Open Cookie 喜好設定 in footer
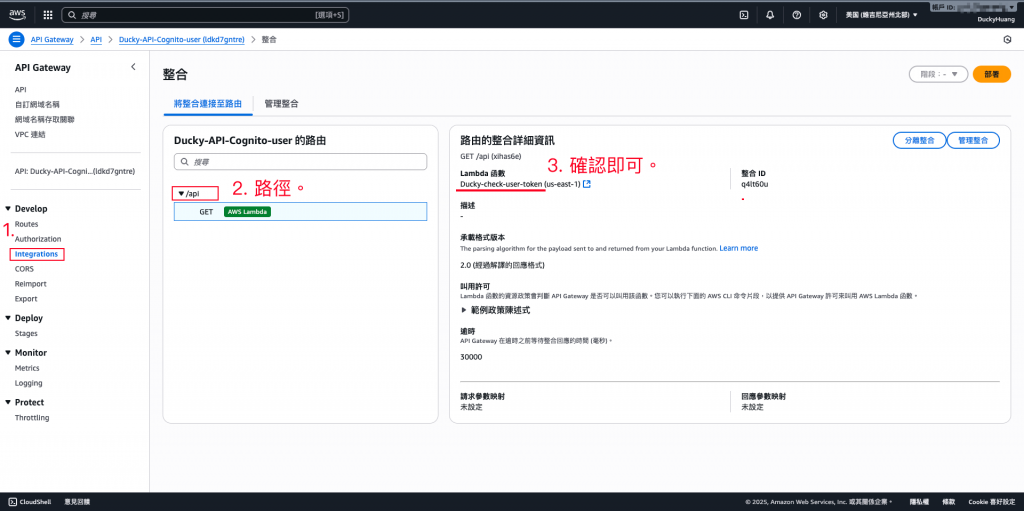The height and width of the screenshot is (511, 1024). 992,502
